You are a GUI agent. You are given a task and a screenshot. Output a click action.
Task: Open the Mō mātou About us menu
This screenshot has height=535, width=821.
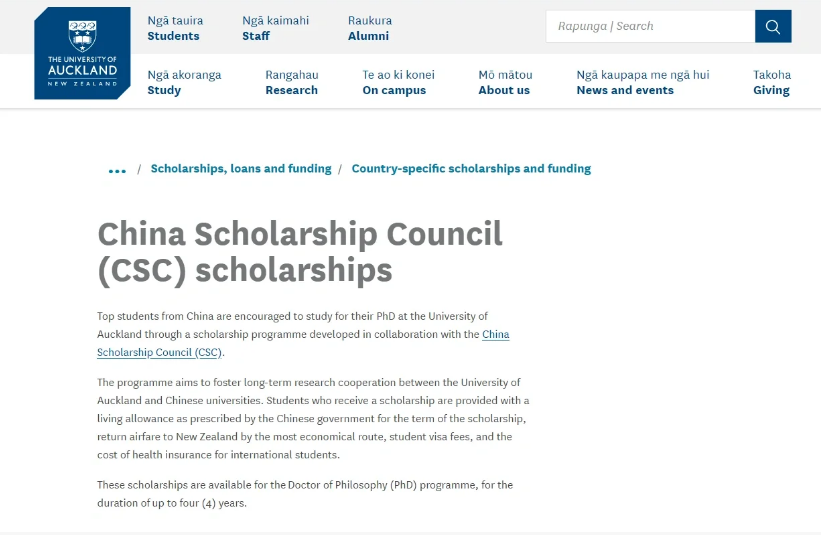pyautogui.click(x=505, y=82)
